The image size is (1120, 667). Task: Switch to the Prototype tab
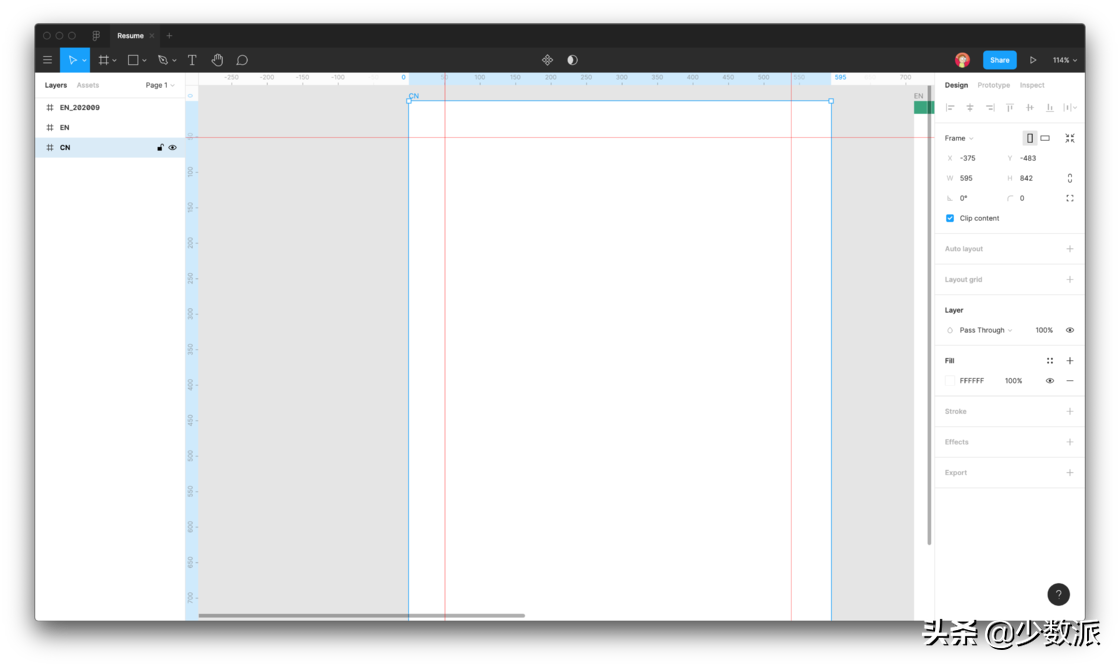(994, 85)
